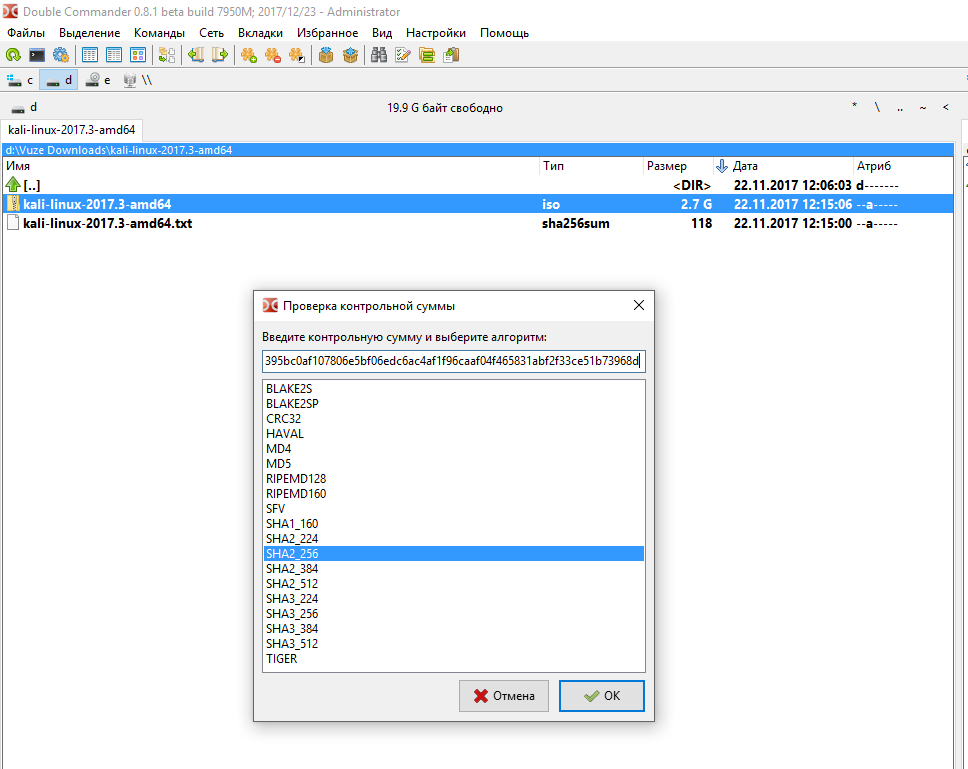
Task: Click the select group plus icon
Action: coord(249,56)
